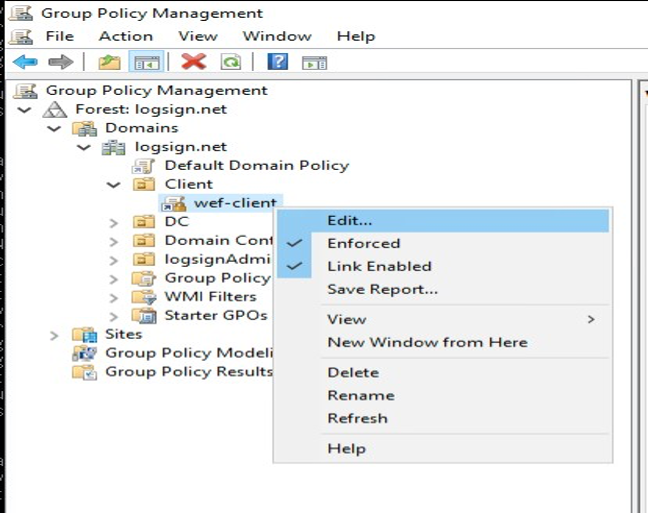Click the logsignAdmin OU folder icon

point(144,259)
